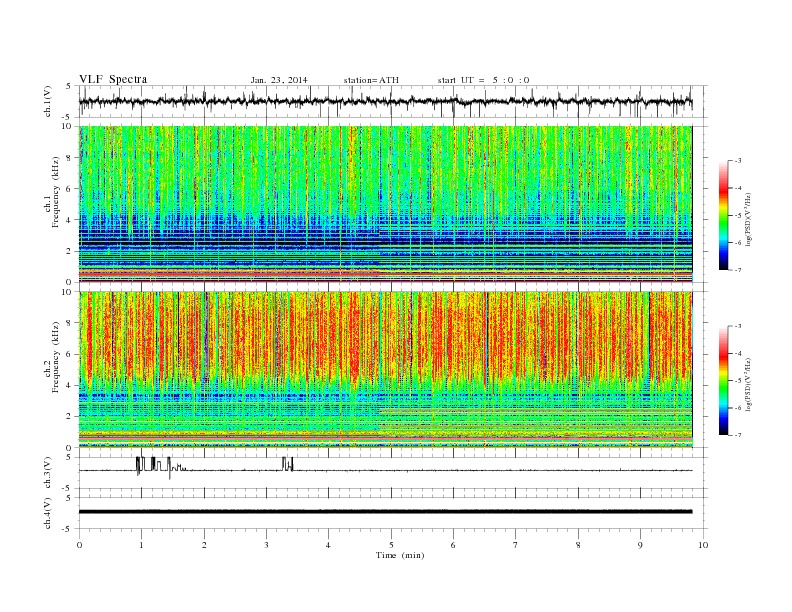Click the "7" tick on the time axis
792x612 pixels.
(x=516, y=545)
